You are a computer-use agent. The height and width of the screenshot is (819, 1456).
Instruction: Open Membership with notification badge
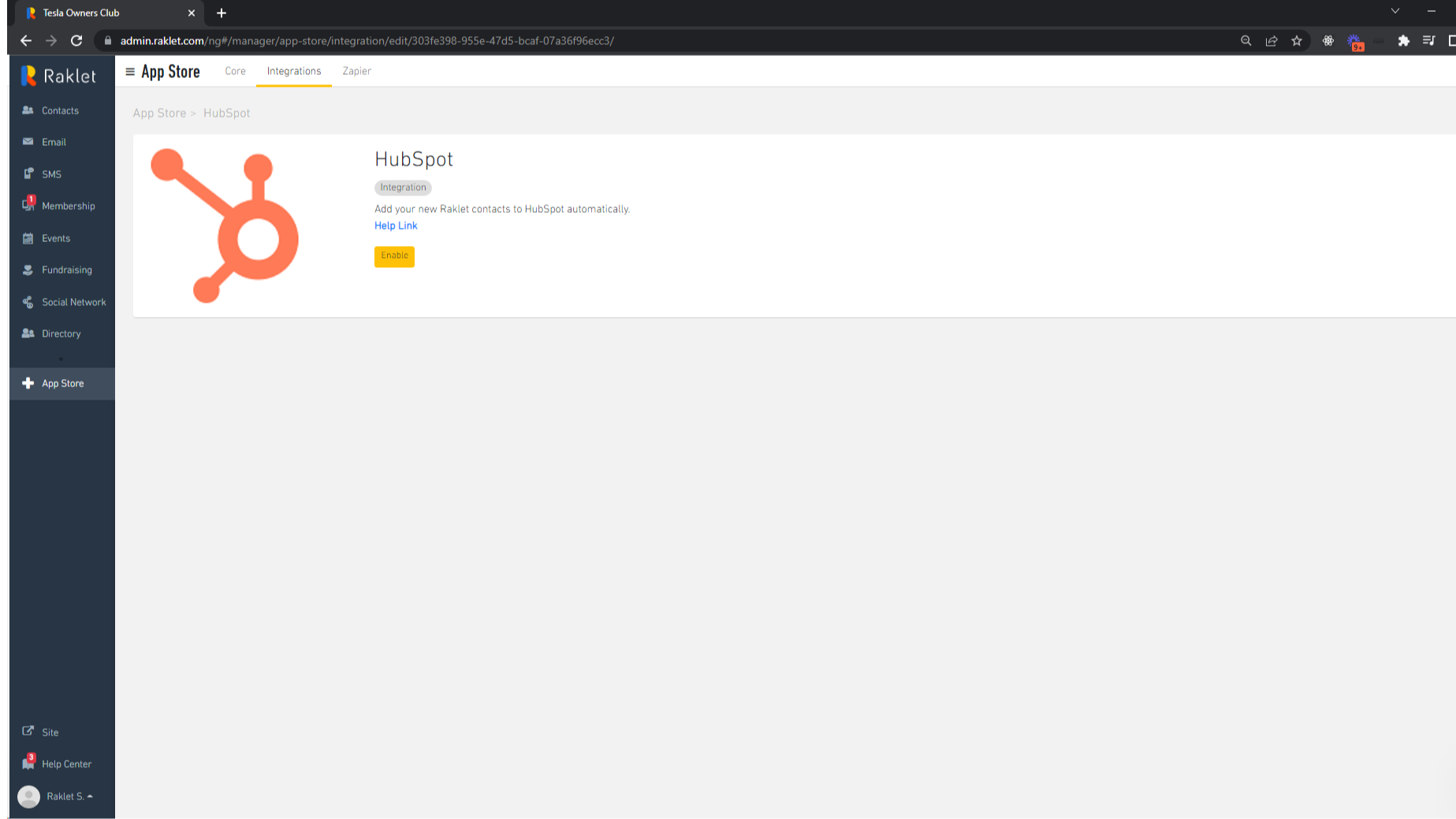68,206
